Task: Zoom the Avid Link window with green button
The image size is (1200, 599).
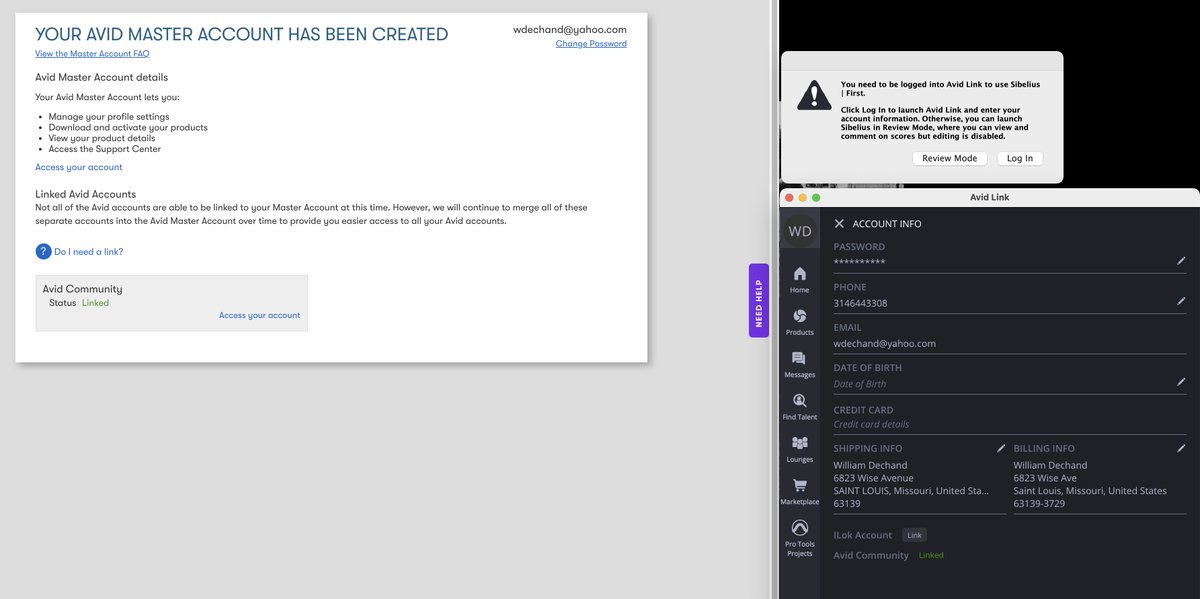Action: click(x=816, y=197)
